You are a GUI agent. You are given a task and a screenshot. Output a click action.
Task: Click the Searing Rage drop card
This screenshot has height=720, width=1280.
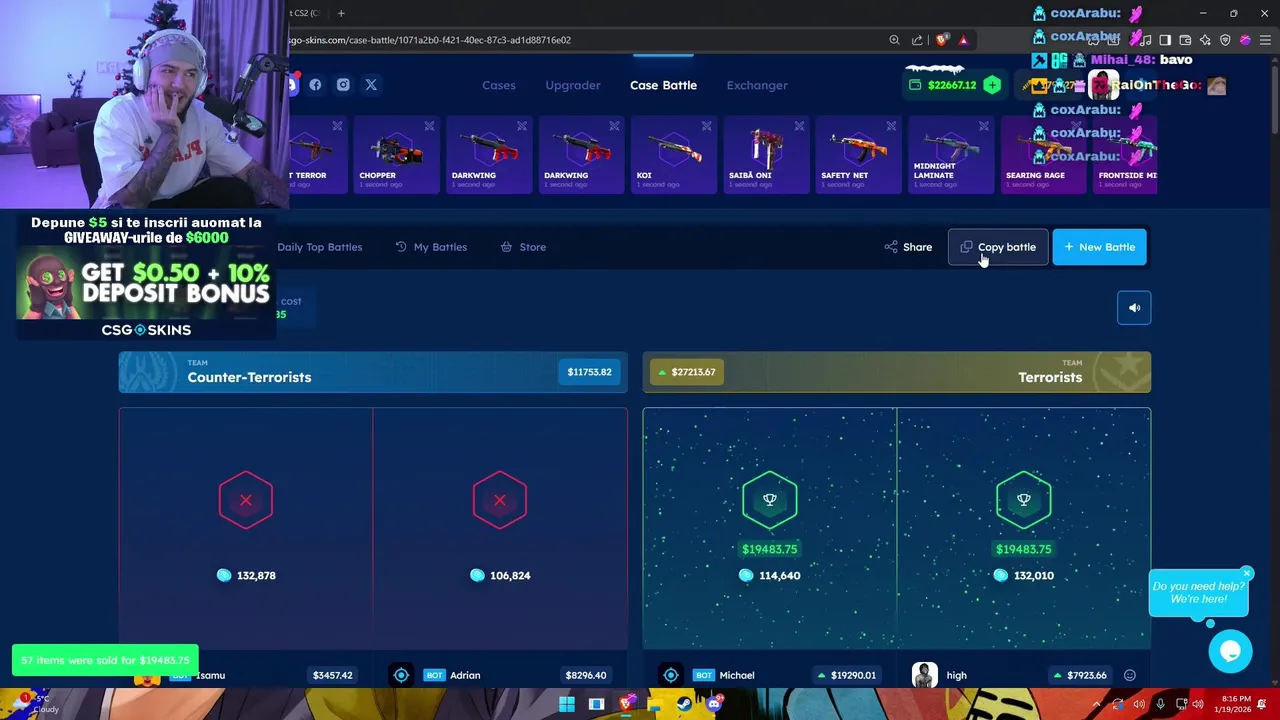pyautogui.click(x=1041, y=153)
